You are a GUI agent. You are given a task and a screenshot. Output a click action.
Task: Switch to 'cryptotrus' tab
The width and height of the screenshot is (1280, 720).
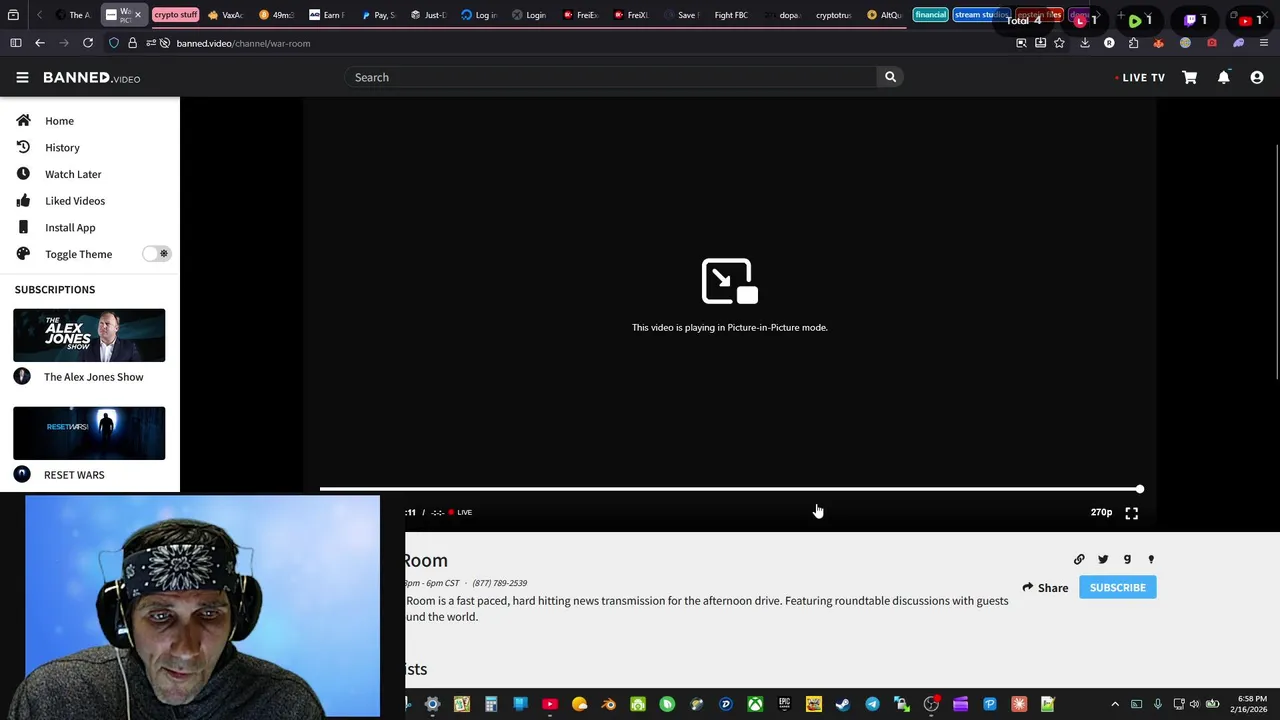coord(832,15)
